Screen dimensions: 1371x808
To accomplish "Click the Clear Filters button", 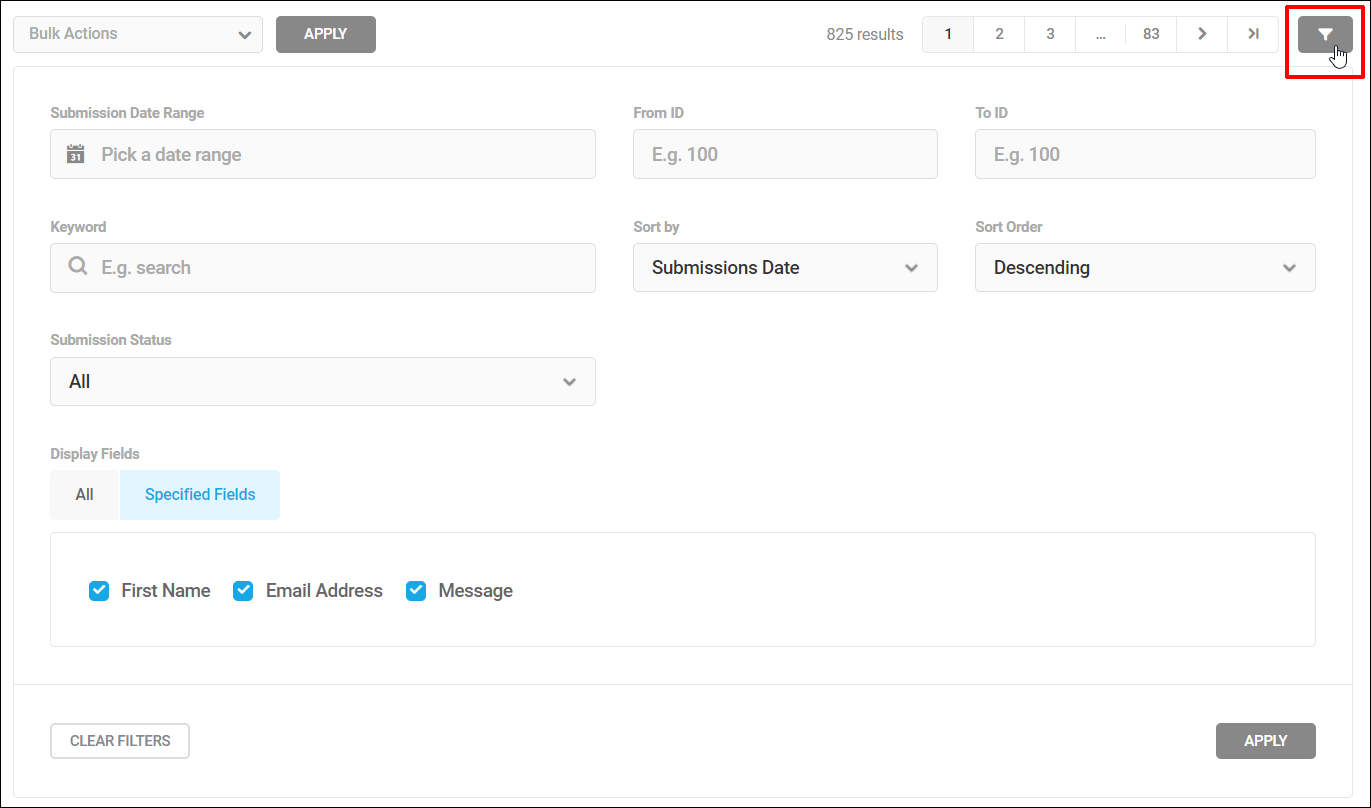I will click(120, 741).
